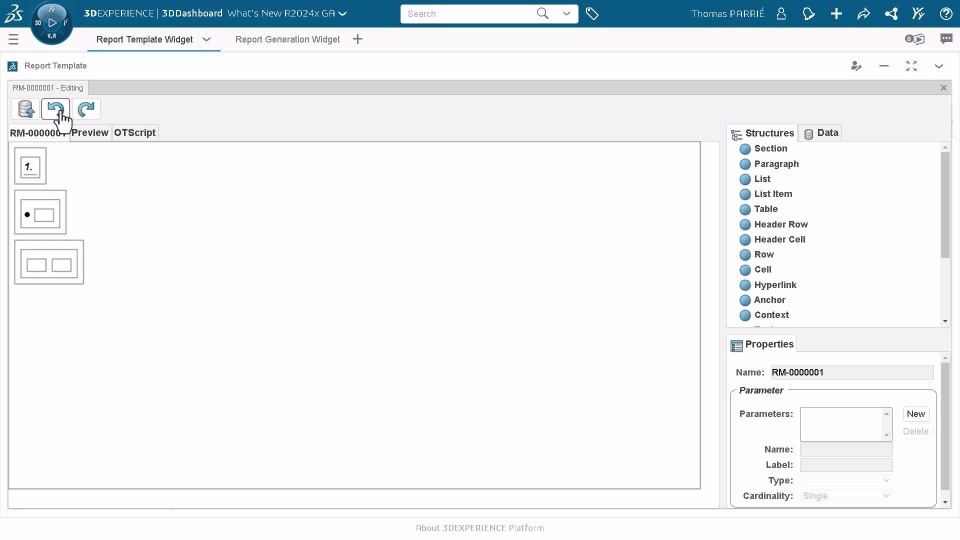960x540 pixels.
Task: Open the Cardinality dropdown
Action: 846,496
